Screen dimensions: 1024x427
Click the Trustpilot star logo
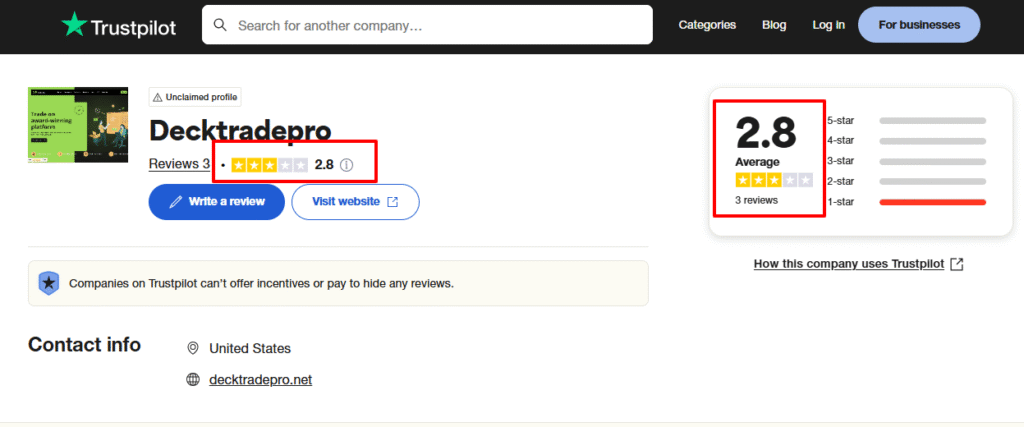click(x=74, y=24)
